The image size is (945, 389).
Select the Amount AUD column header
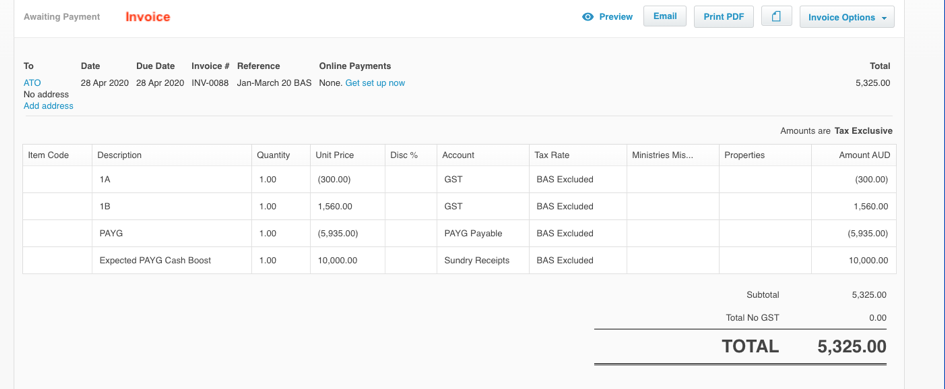(x=853, y=155)
